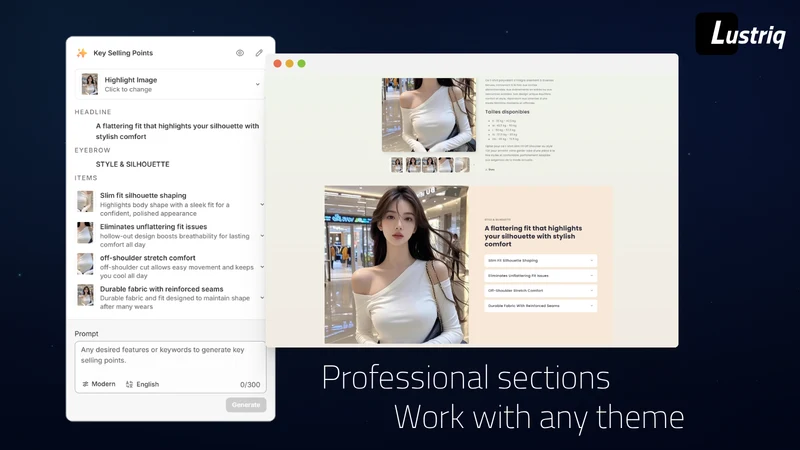Click the Highlight Image thumbnail
The width and height of the screenshot is (800, 450).
90,84
